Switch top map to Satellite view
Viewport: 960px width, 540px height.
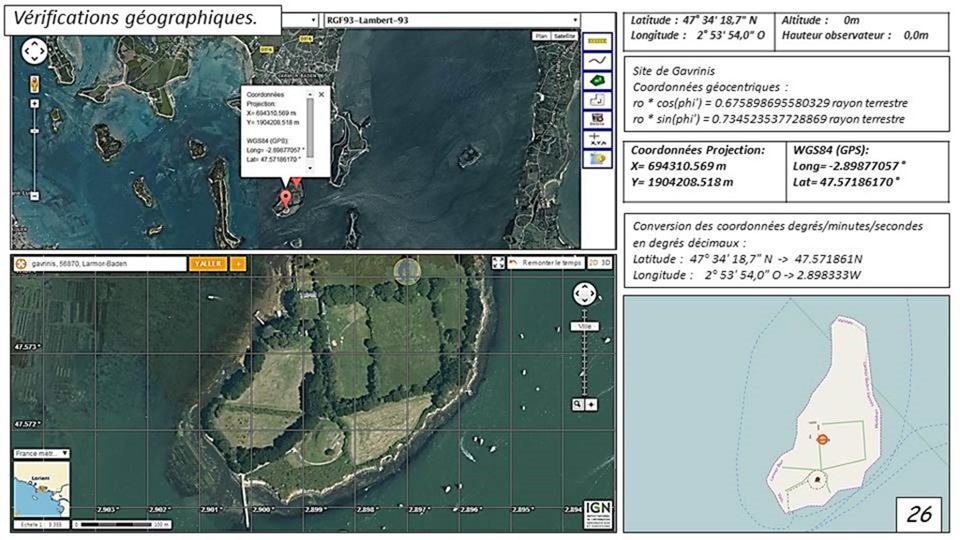[565, 35]
